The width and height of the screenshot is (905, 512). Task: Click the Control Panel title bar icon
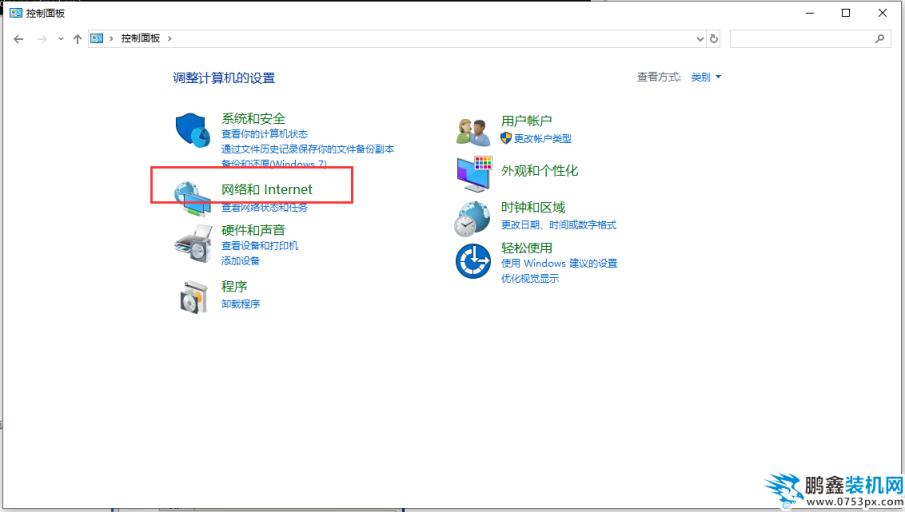(16, 13)
